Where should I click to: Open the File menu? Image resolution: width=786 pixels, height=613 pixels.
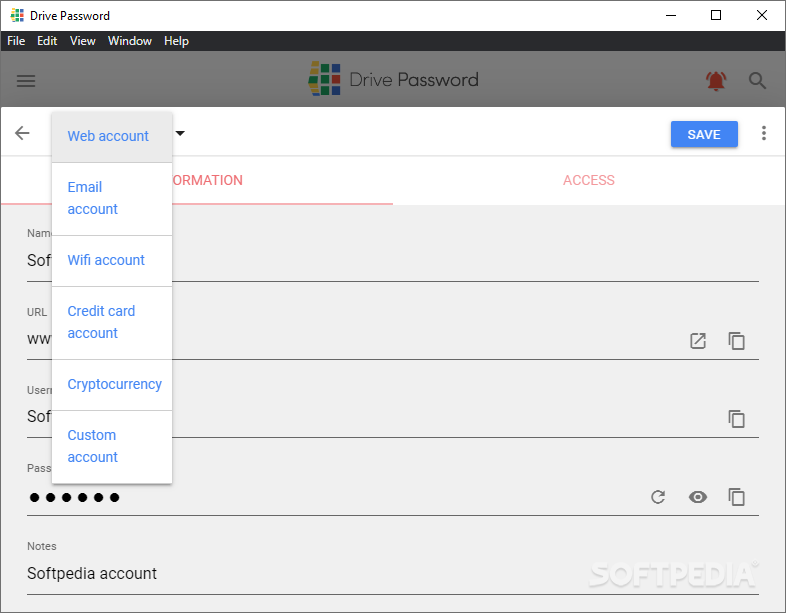pyautogui.click(x=16, y=41)
